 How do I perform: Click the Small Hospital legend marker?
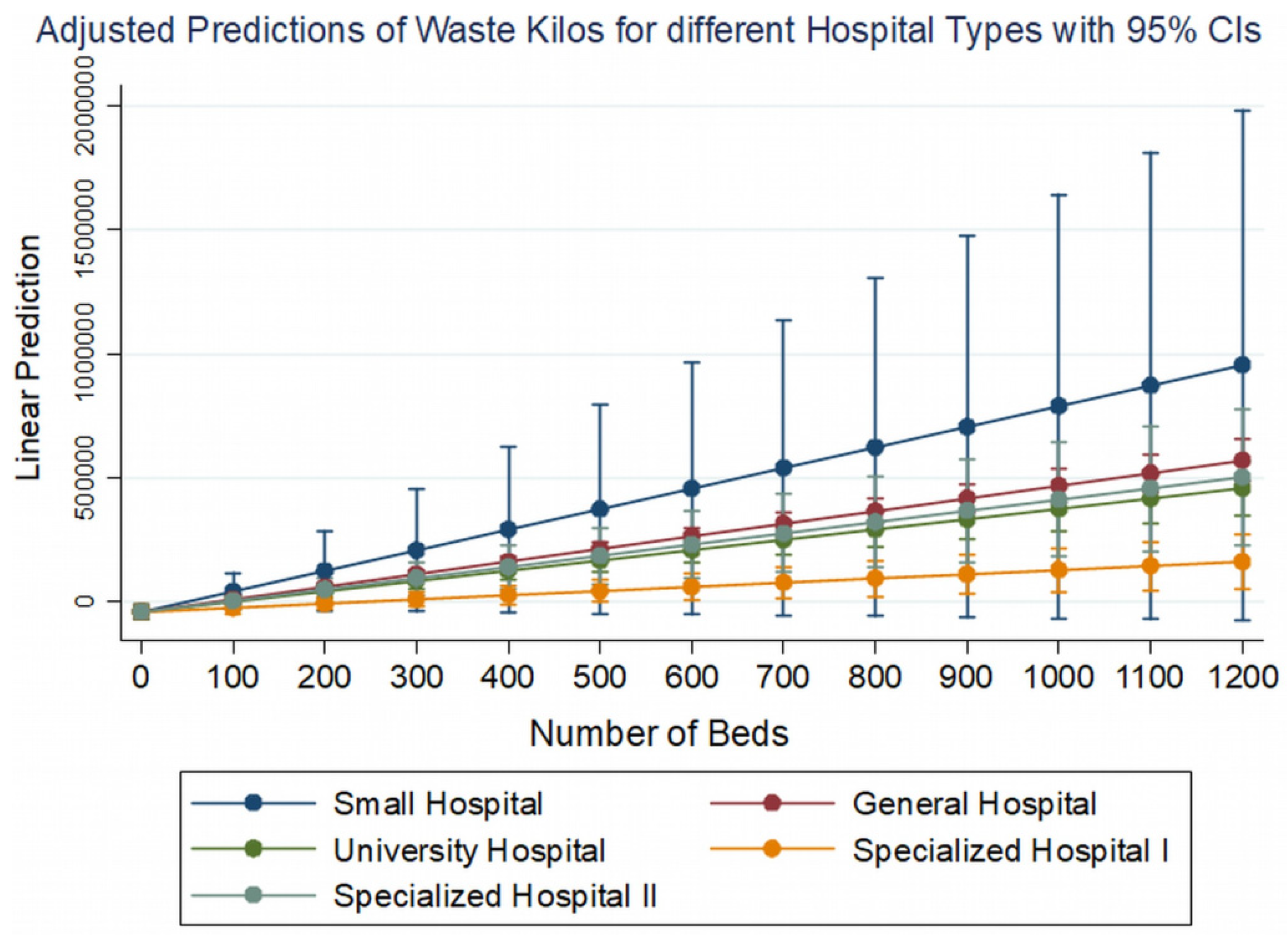(x=254, y=804)
